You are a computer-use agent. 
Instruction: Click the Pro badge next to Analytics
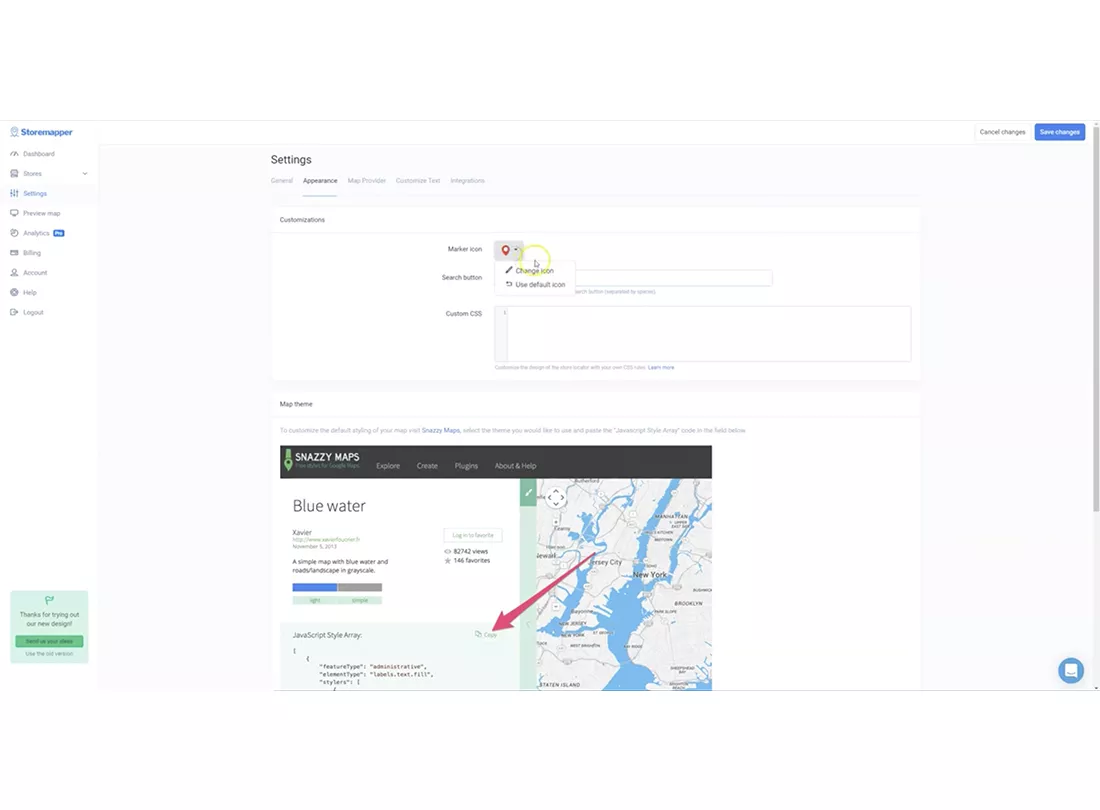[59, 234]
